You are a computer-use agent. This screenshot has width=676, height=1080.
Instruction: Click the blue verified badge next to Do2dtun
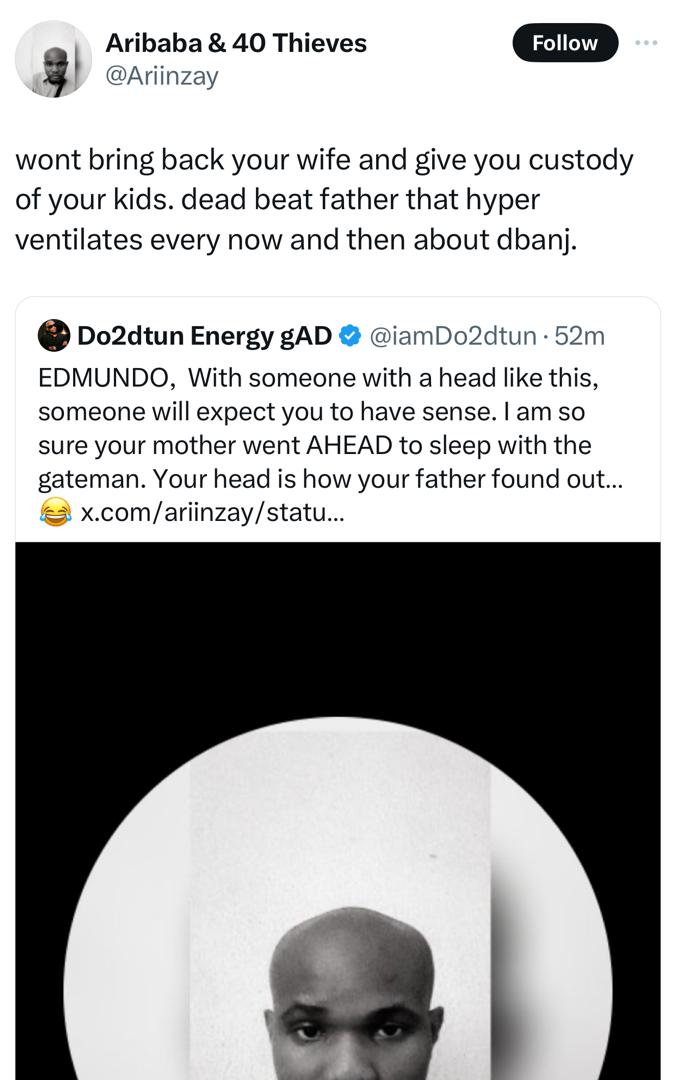pos(346,336)
